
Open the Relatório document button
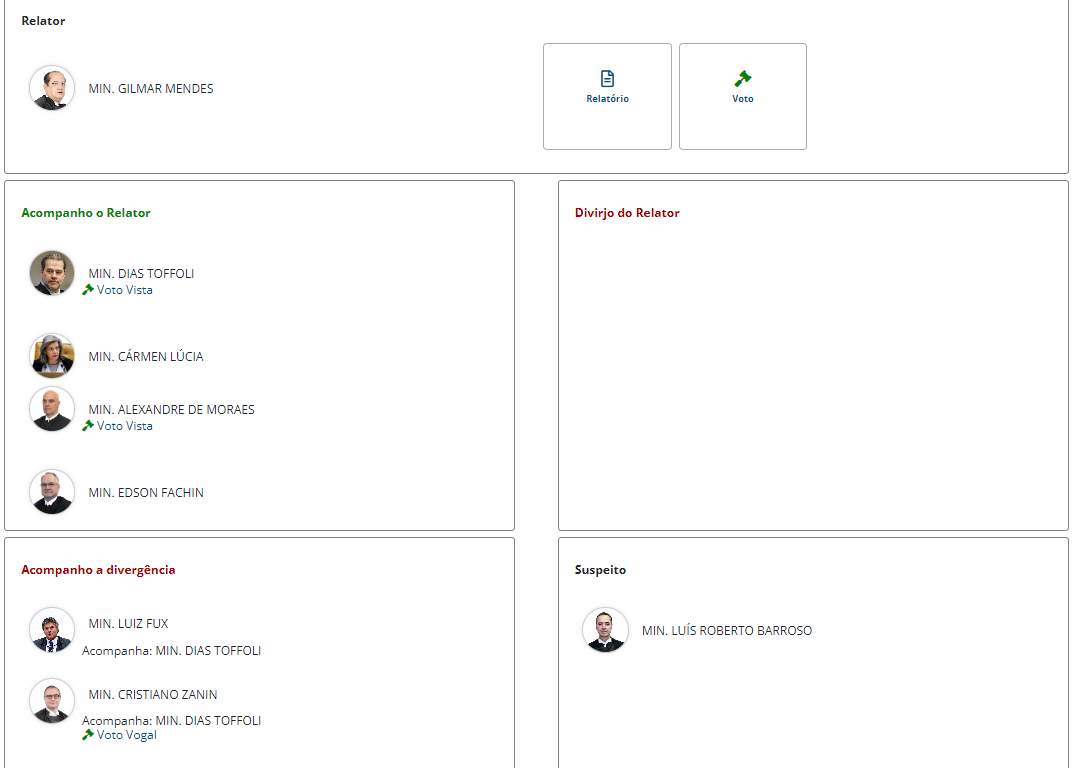(x=607, y=97)
